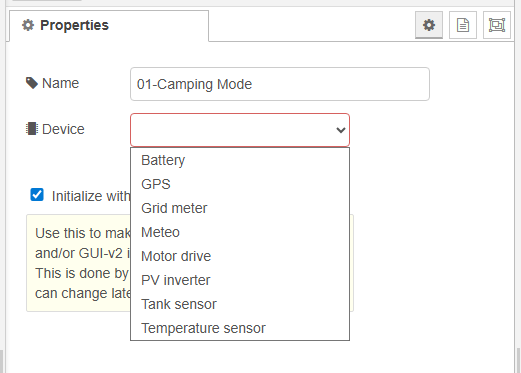
Task: Click the gear icon in Properties tab
Action: [x=28, y=25]
